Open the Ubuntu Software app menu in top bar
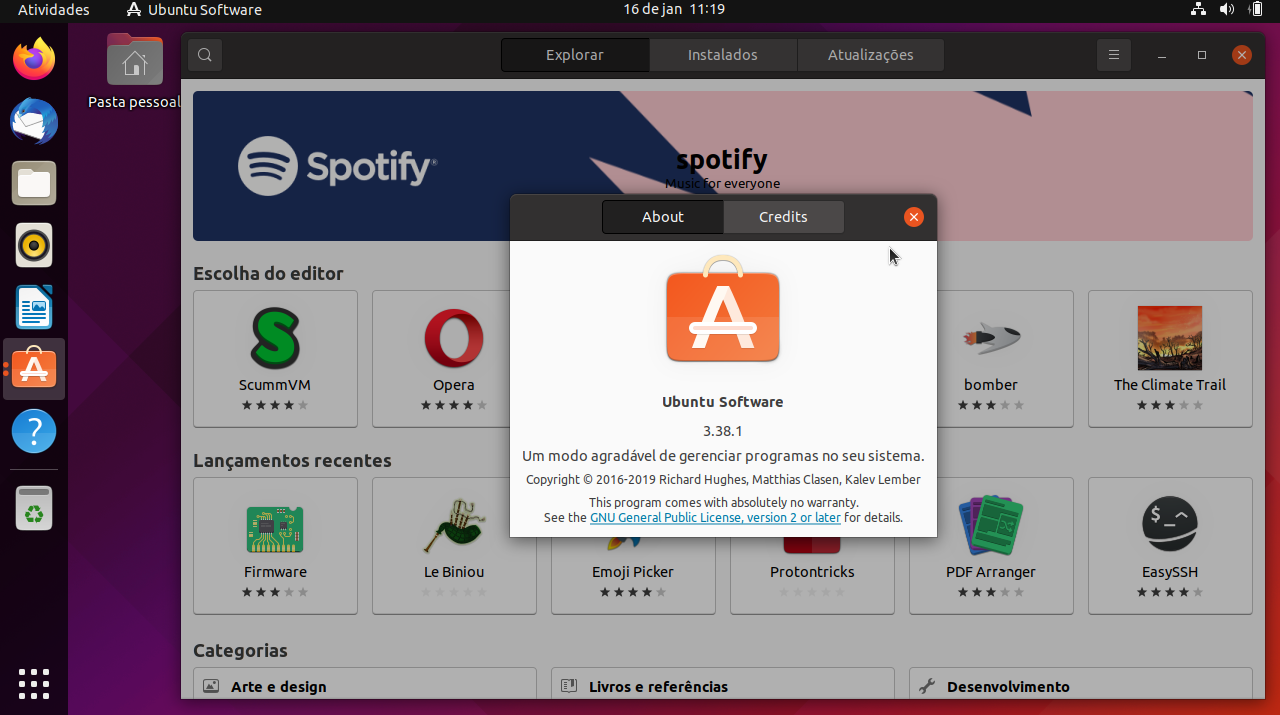 tap(194, 10)
